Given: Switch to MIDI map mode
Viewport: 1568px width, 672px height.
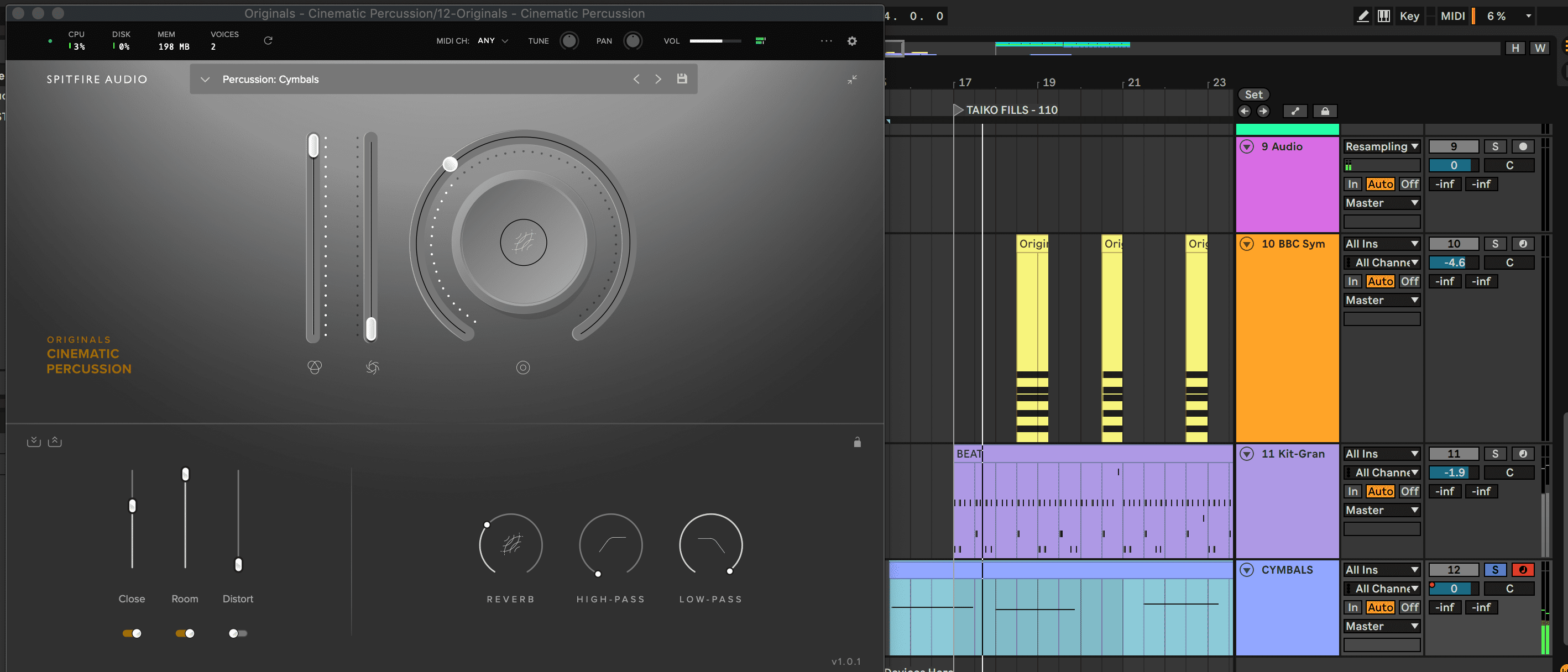Looking at the screenshot, I should tap(1452, 16).
